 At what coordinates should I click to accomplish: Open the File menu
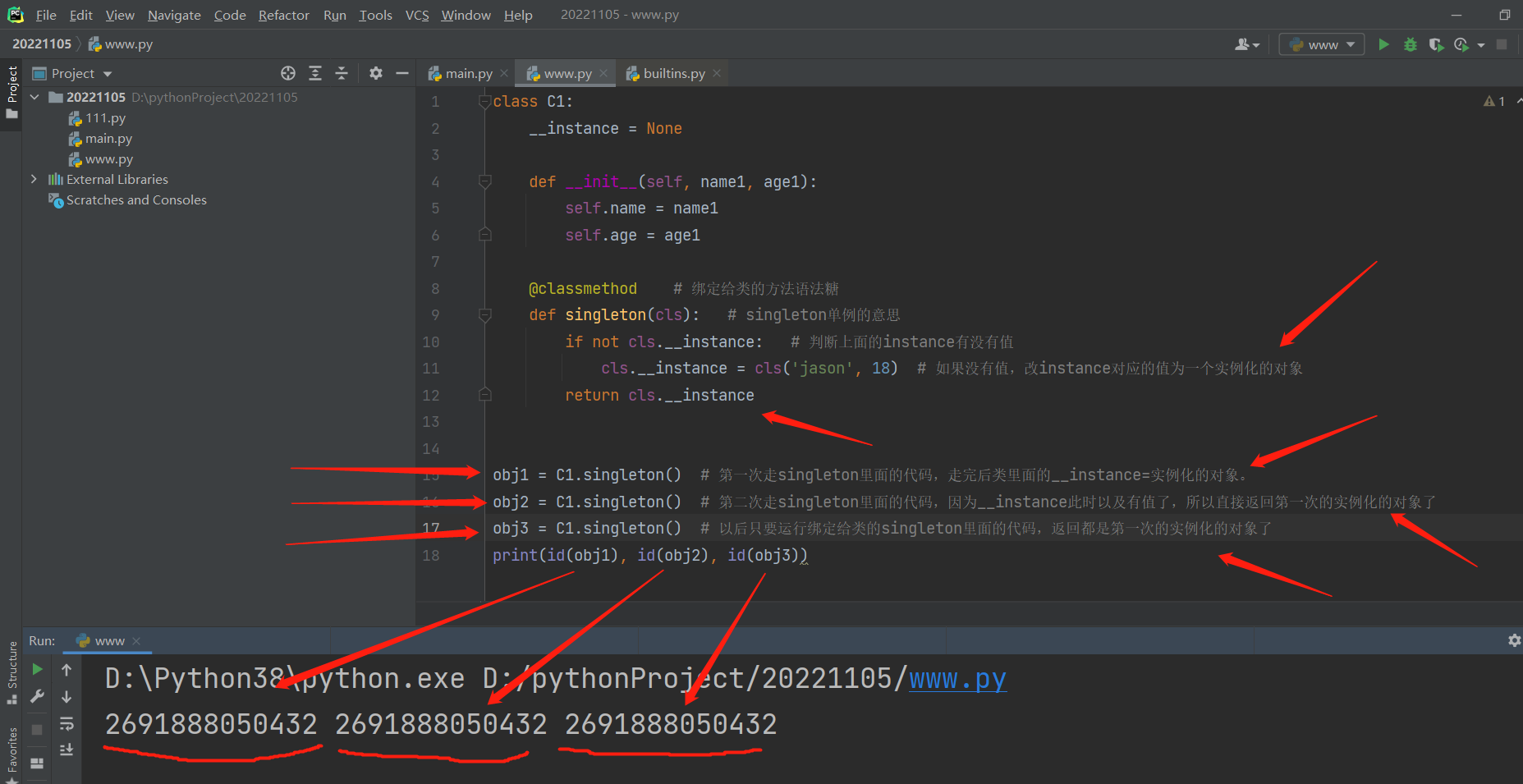46,15
